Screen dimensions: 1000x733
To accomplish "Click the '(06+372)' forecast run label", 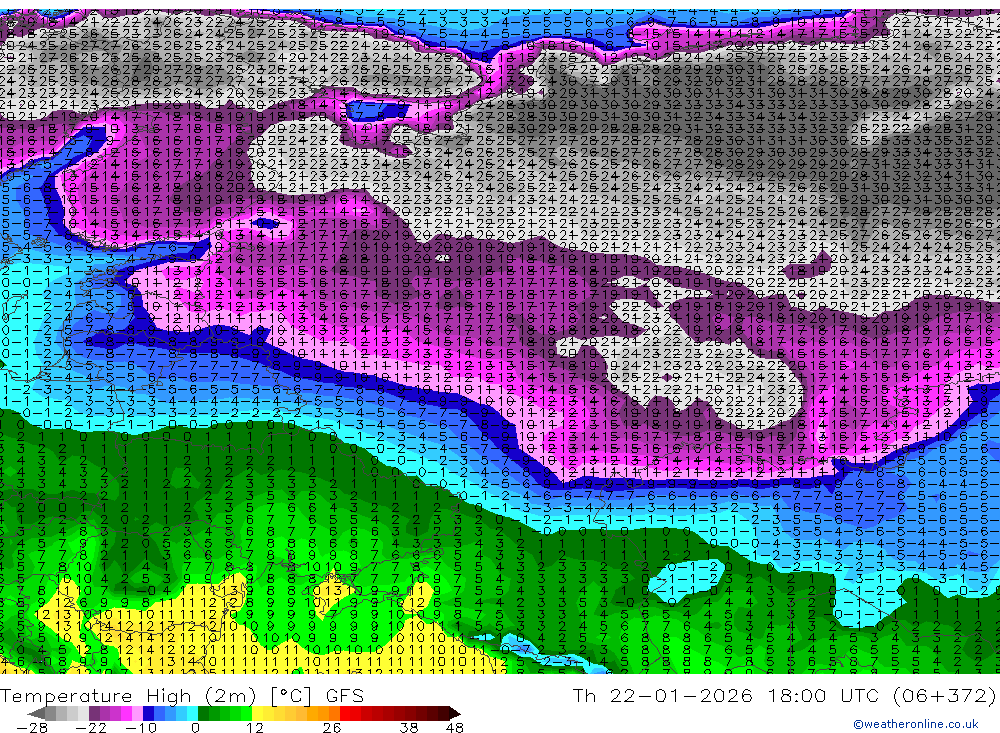I will (945, 696).
